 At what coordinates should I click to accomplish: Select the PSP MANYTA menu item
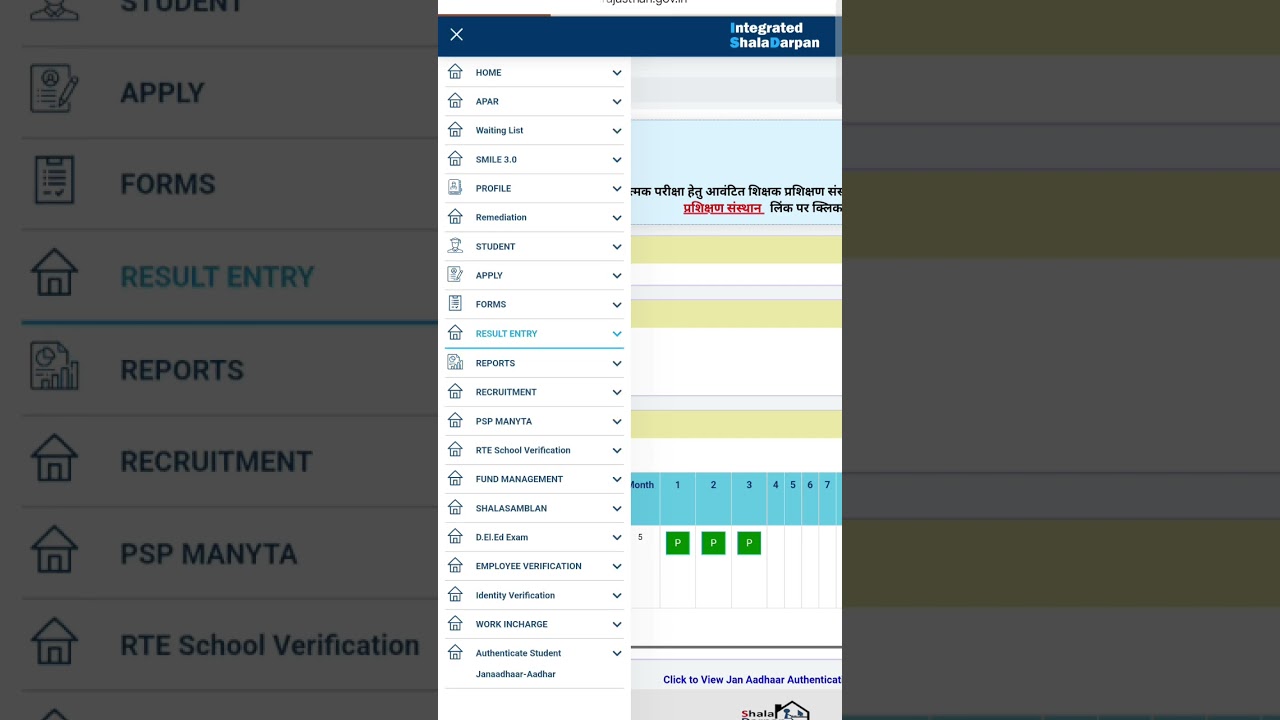tap(534, 421)
